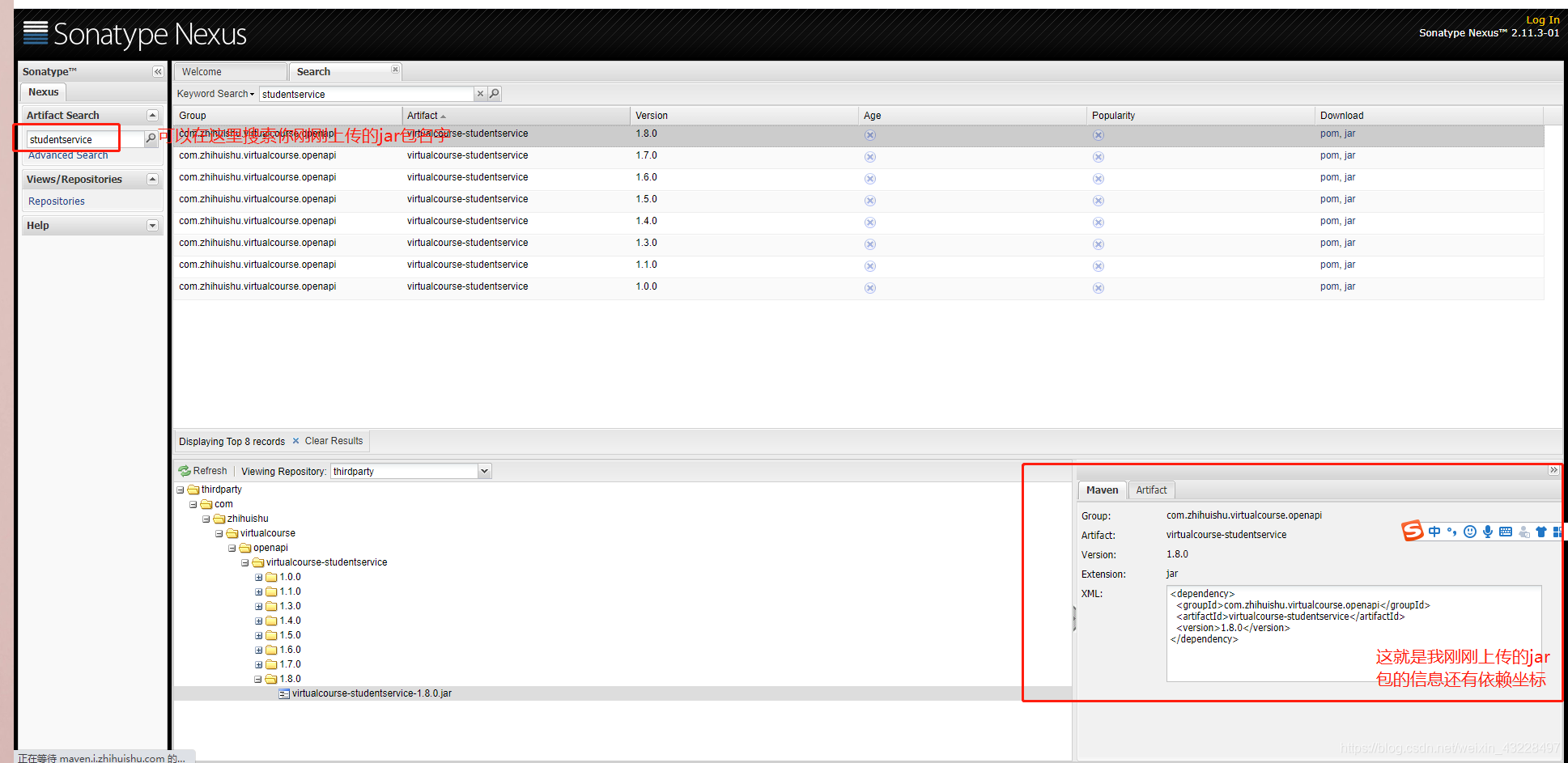Expand the 1.6.0 version folder
Image resolution: width=1568 pixels, height=763 pixels.
pos(259,651)
